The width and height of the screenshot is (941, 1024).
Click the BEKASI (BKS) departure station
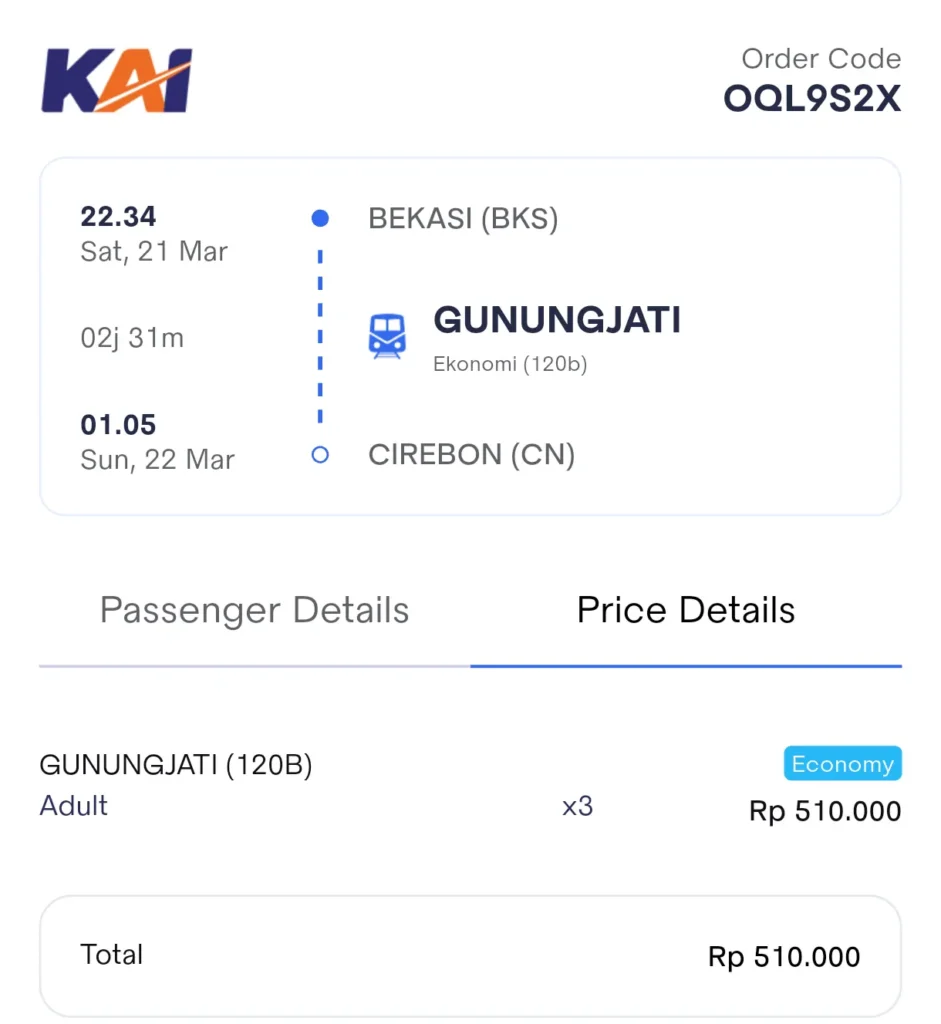point(463,218)
